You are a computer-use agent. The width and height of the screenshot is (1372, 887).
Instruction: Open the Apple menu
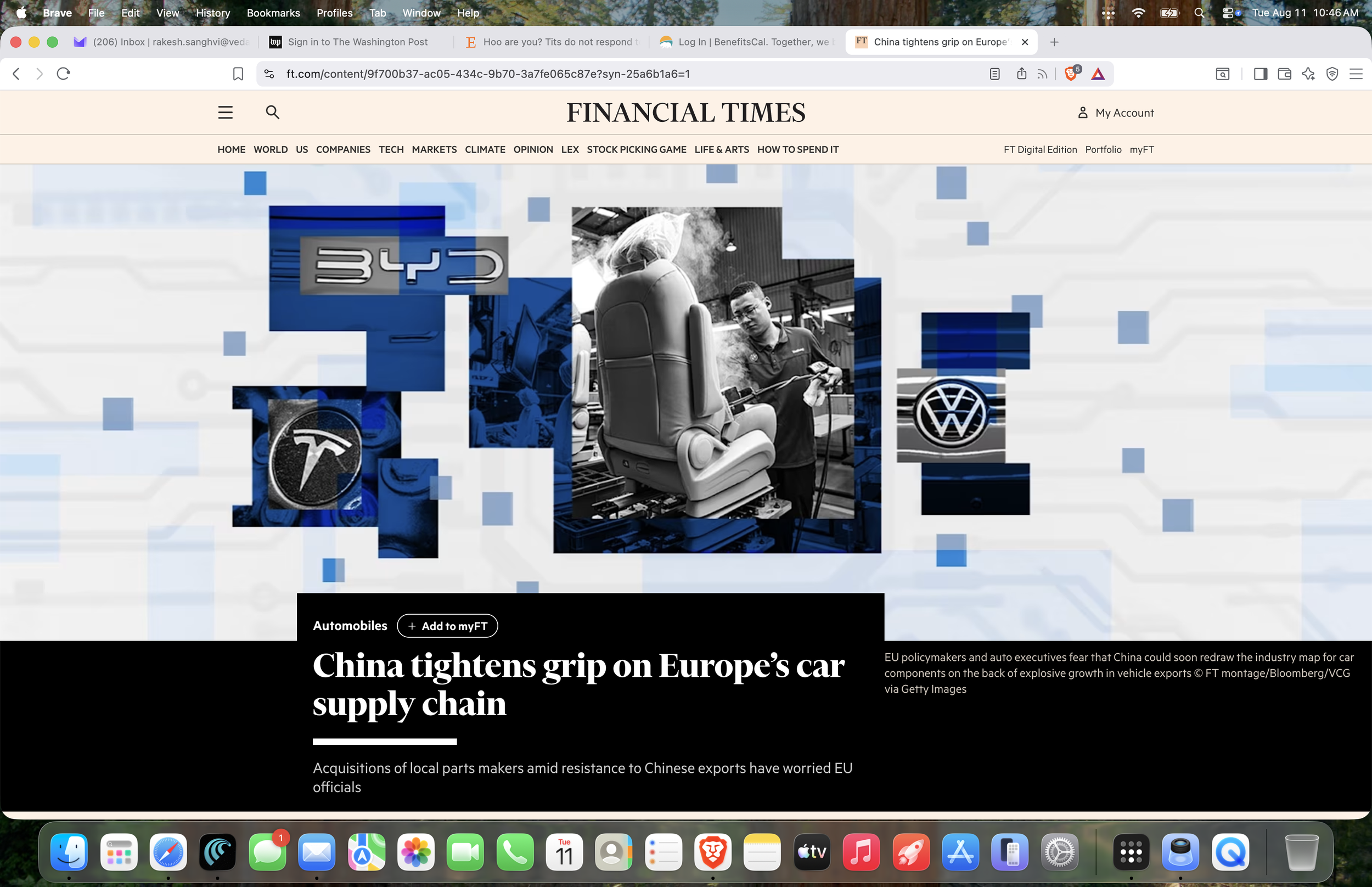[x=21, y=13]
